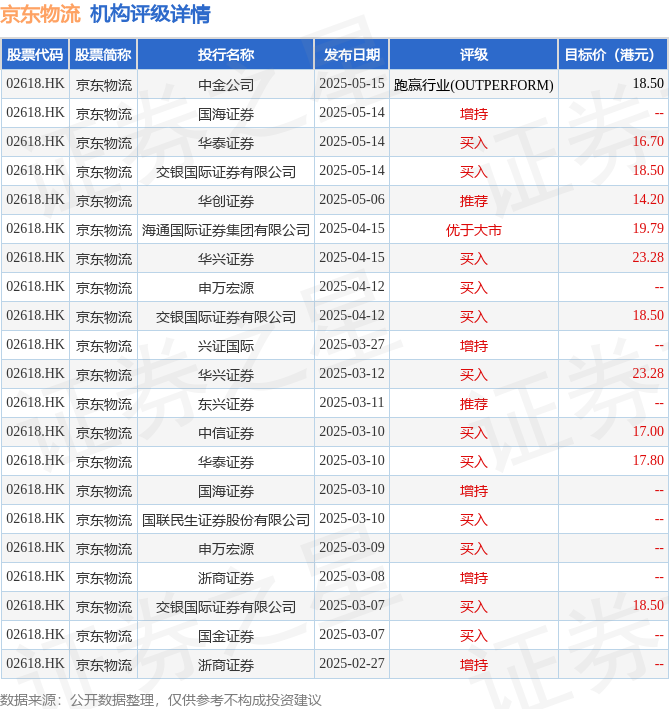
Task: Click 买入 rating in 中信证券 row
Action: (474, 433)
